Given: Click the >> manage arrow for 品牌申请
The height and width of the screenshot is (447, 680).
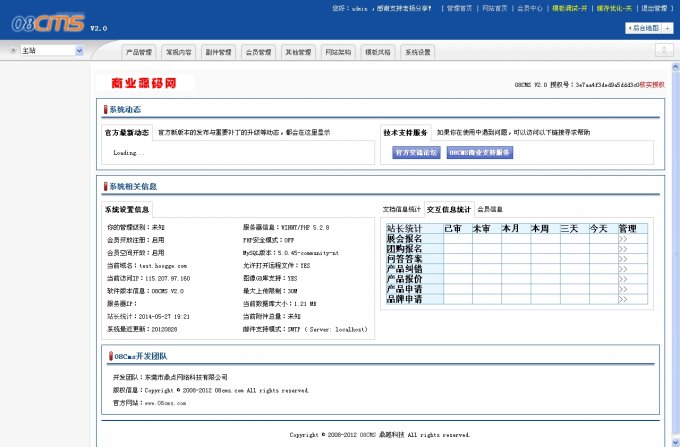Looking at the screenshot, I should click(x=623, y=299).
